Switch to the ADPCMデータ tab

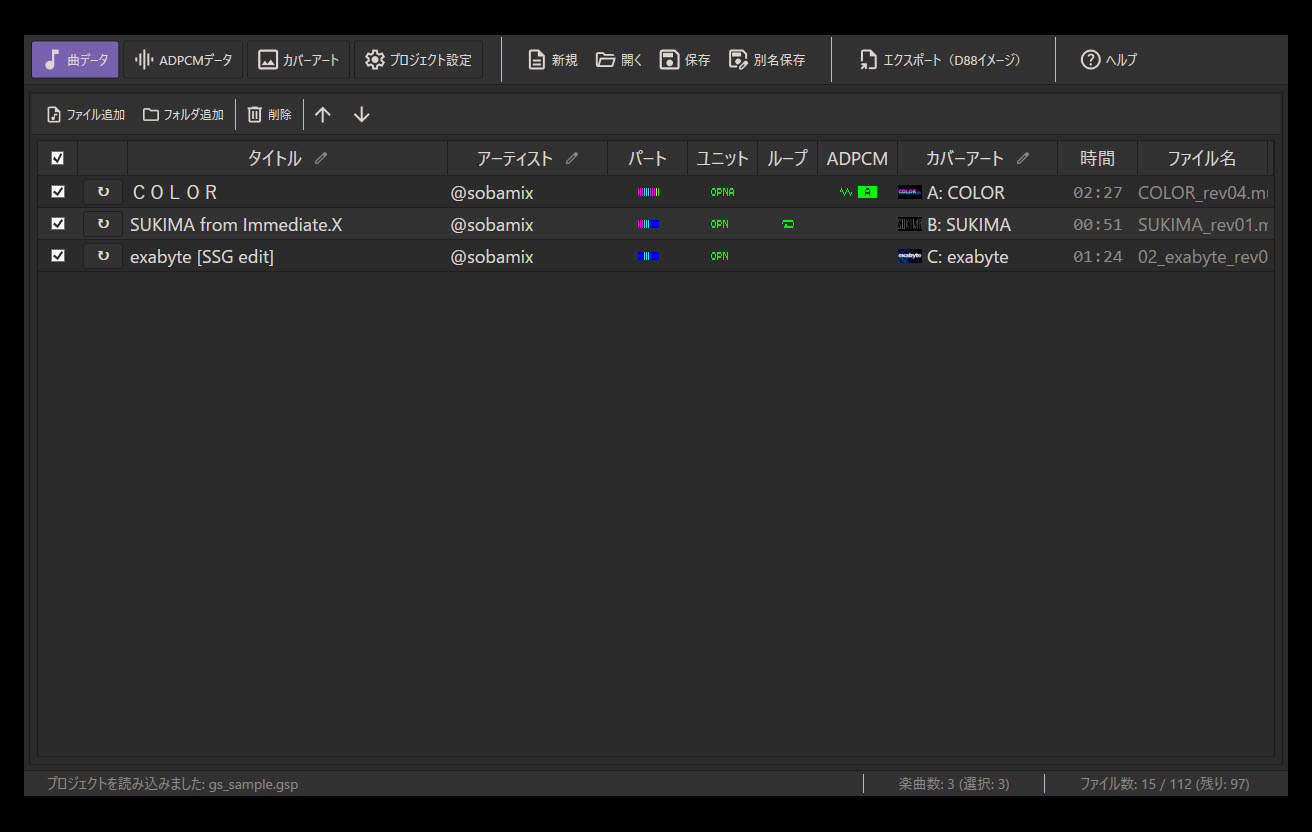pos(184,60)
